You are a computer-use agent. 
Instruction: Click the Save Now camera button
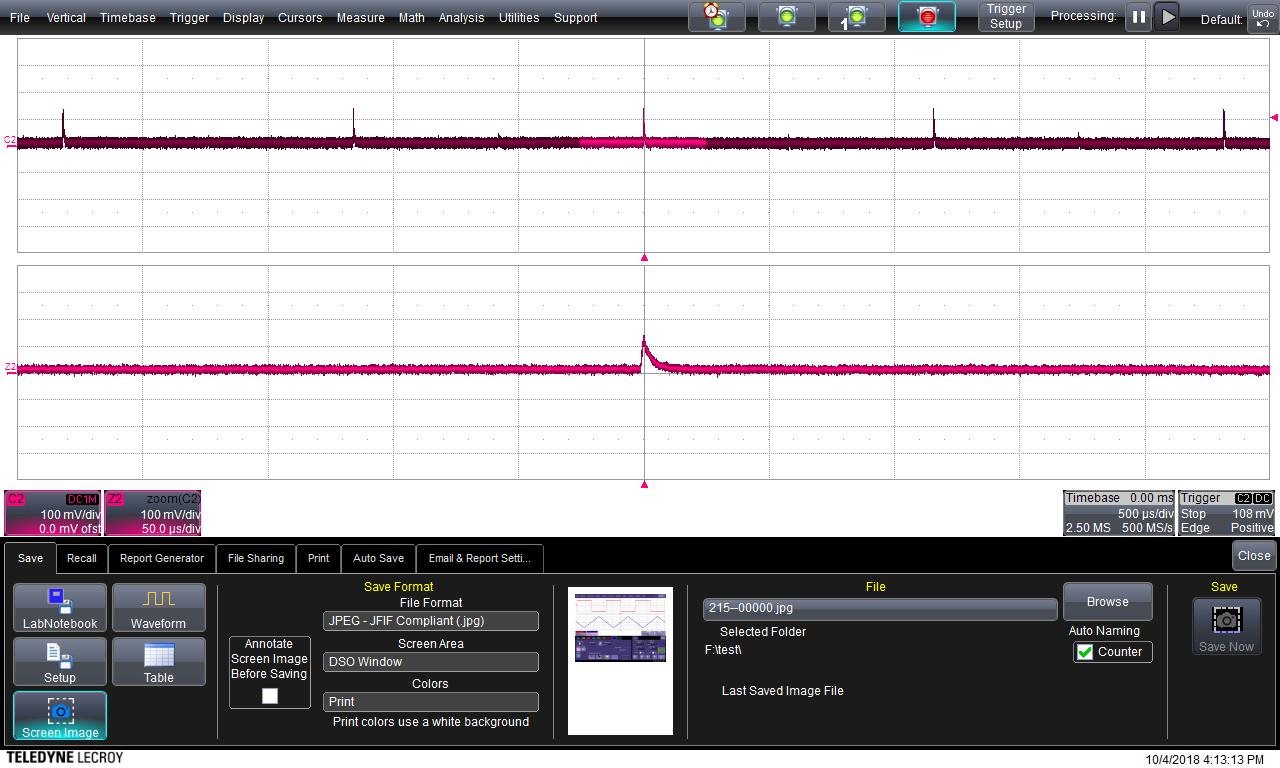[1226, 628]
